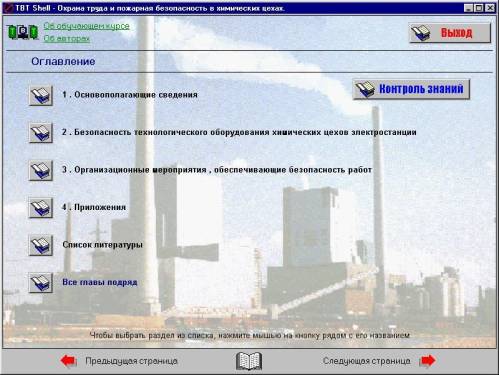Click the green computers icon near the links
This screenshot has height=375, width=499.
click(23, 32)
